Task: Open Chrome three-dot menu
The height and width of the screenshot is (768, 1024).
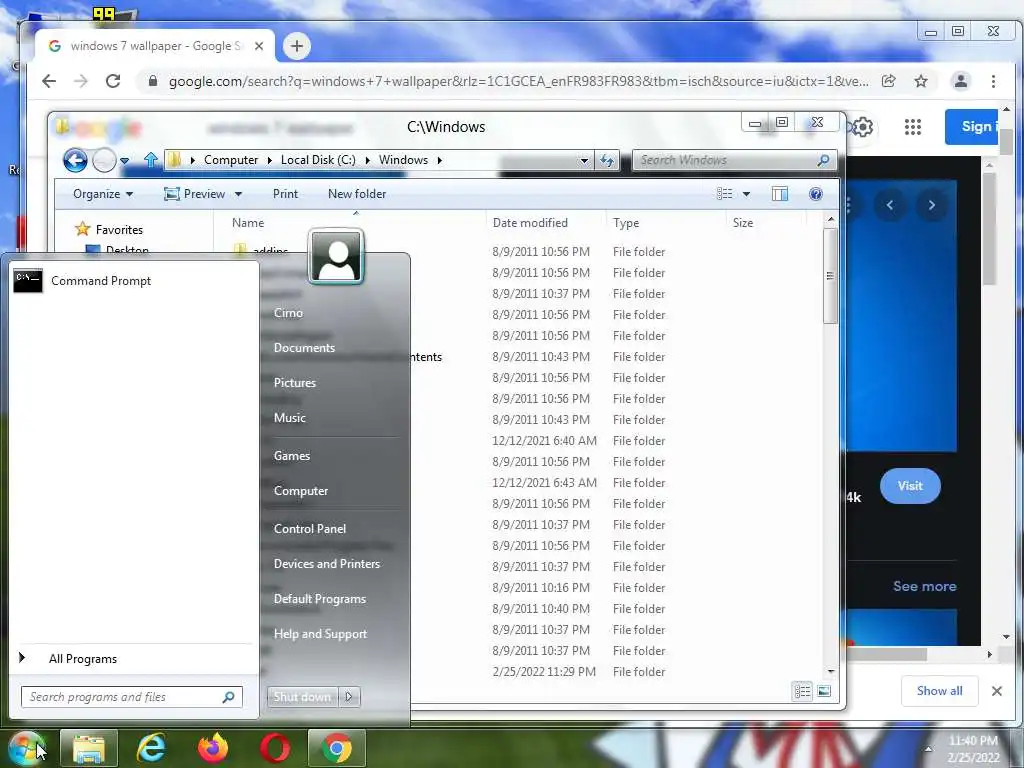Action: 993,81
